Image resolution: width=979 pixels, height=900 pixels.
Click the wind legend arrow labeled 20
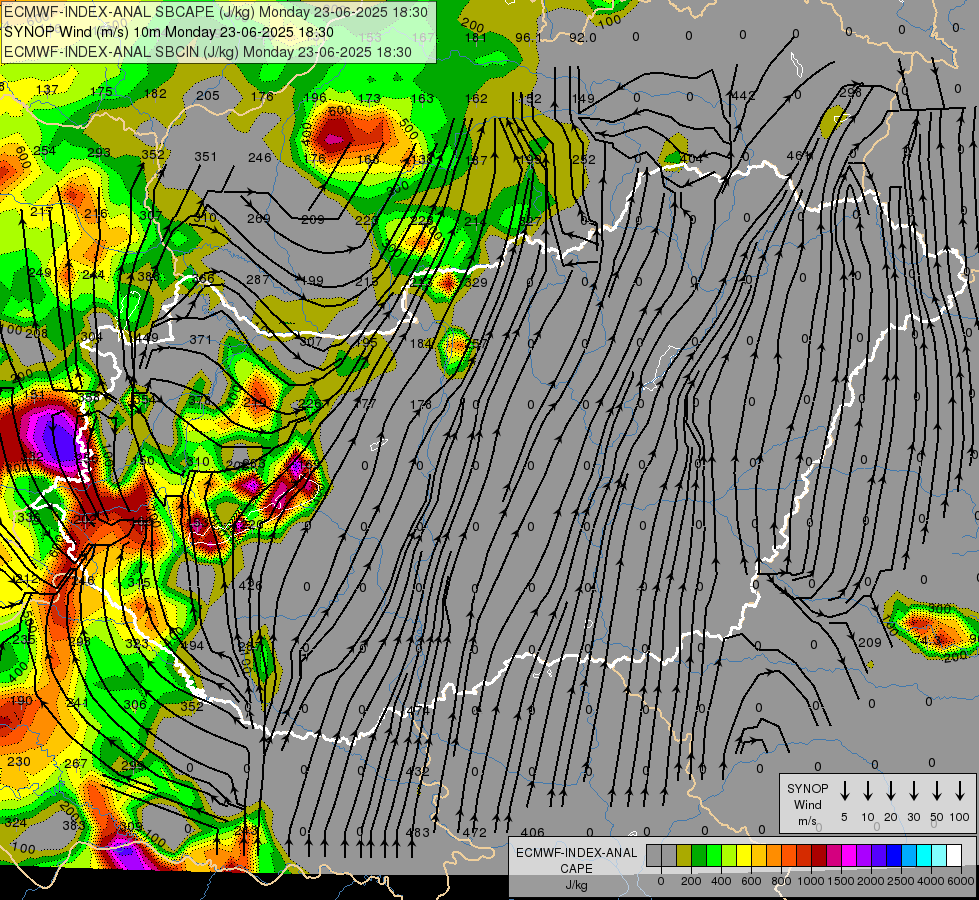coord(891,791)
